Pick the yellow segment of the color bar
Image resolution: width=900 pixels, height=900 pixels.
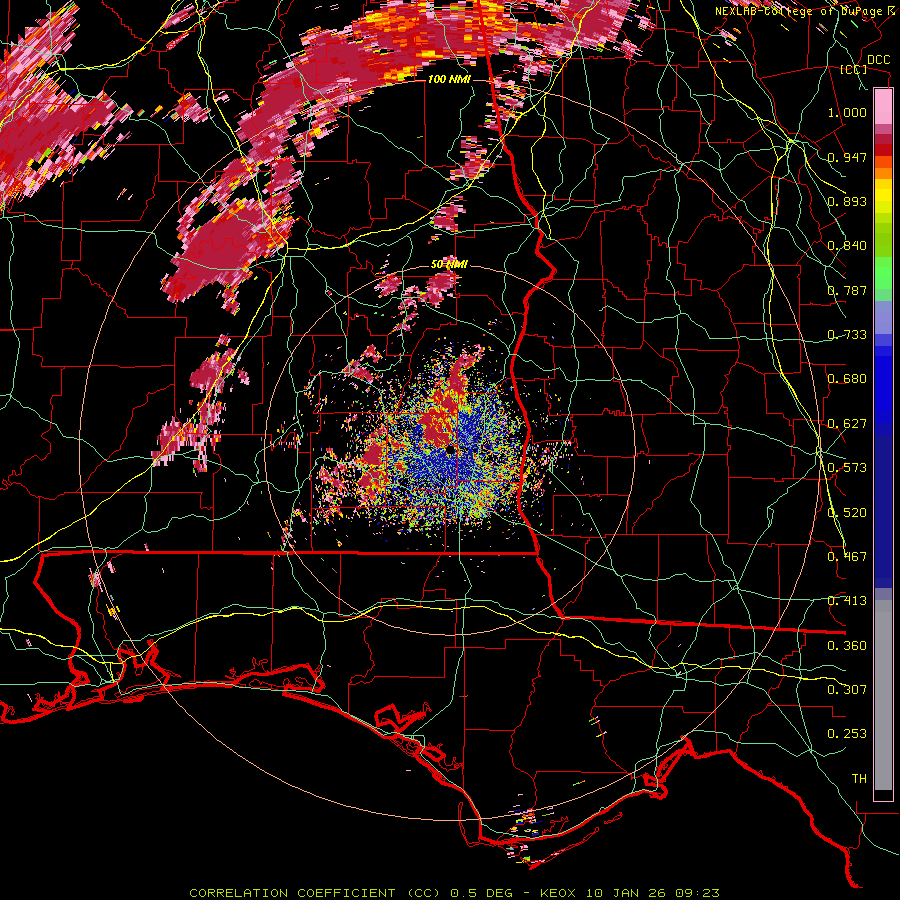tap(883, 196)
